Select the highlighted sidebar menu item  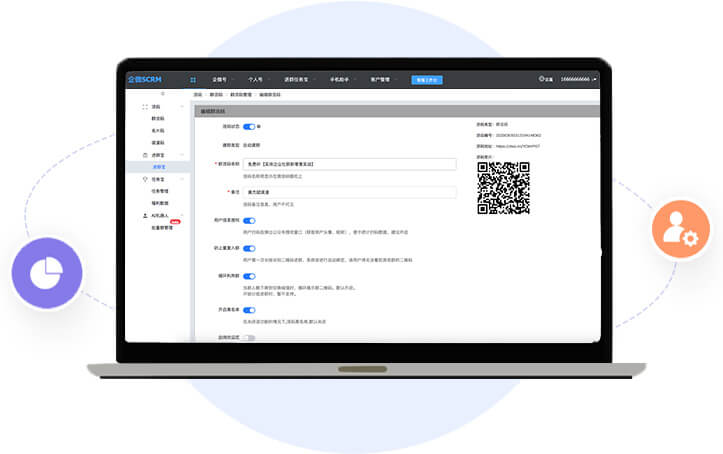(x=159, y=167)
